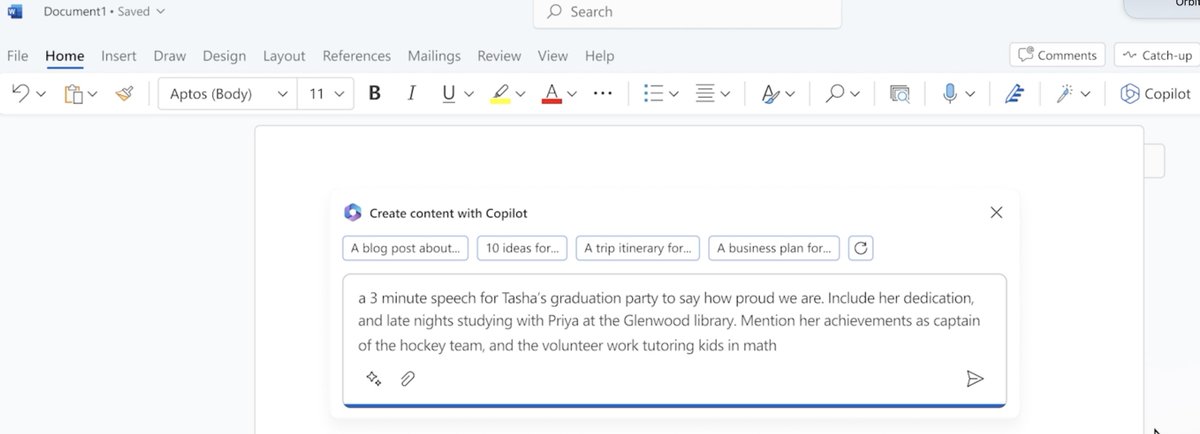Screen dimensions: 1200x434
Task: Open the Mailings tab
Action: pos(434,56)
